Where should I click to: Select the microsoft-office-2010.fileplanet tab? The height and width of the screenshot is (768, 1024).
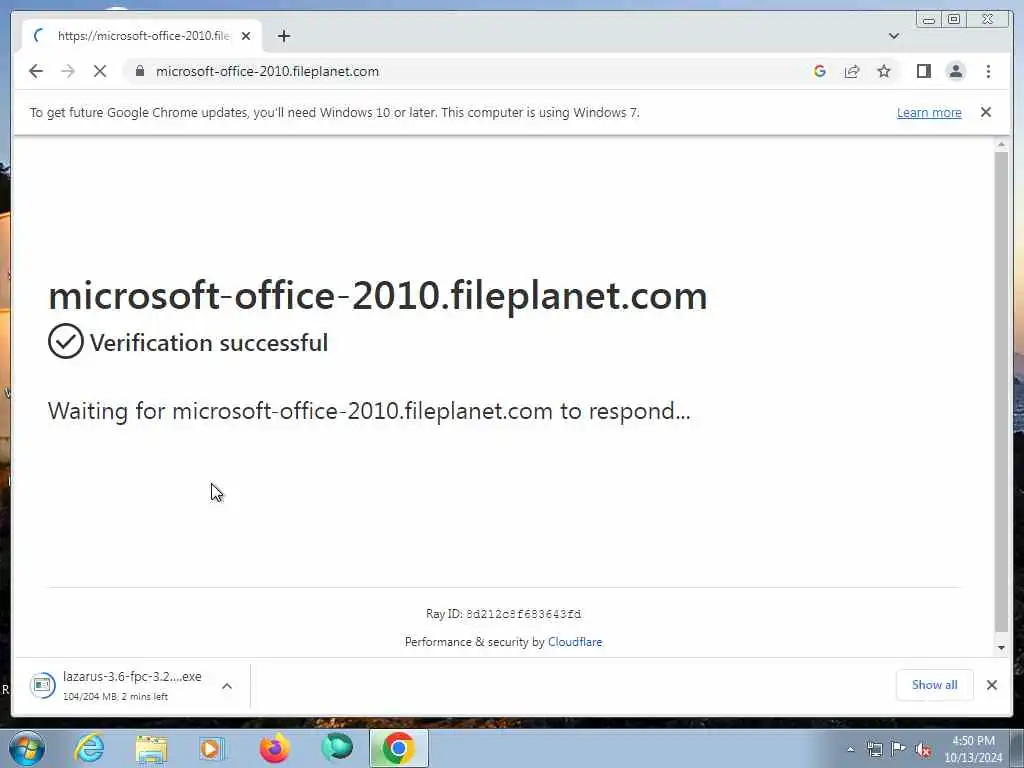click(x=142, y=36)
